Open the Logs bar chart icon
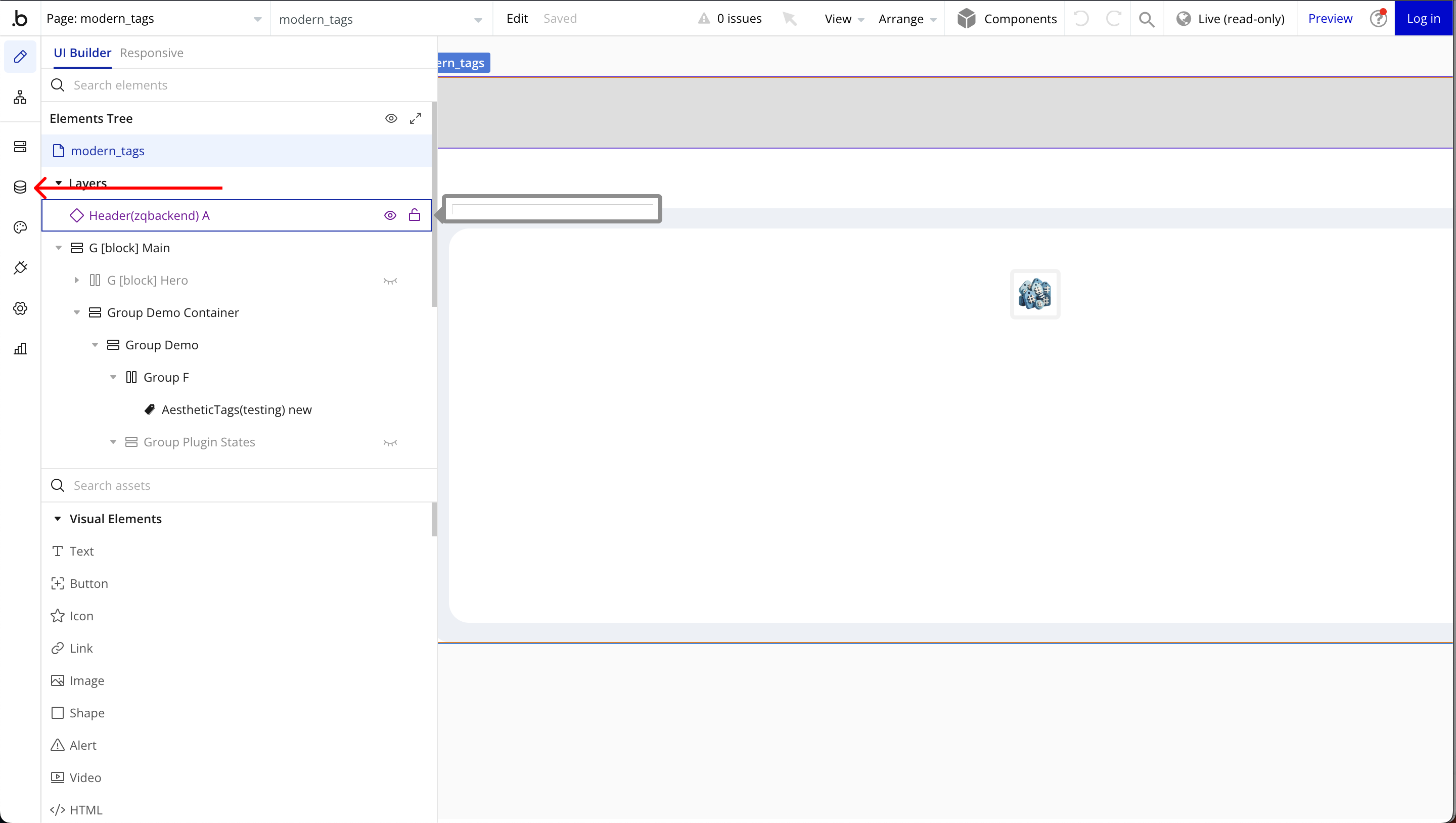Screen dimensions: 1456x823 [20, 349]
